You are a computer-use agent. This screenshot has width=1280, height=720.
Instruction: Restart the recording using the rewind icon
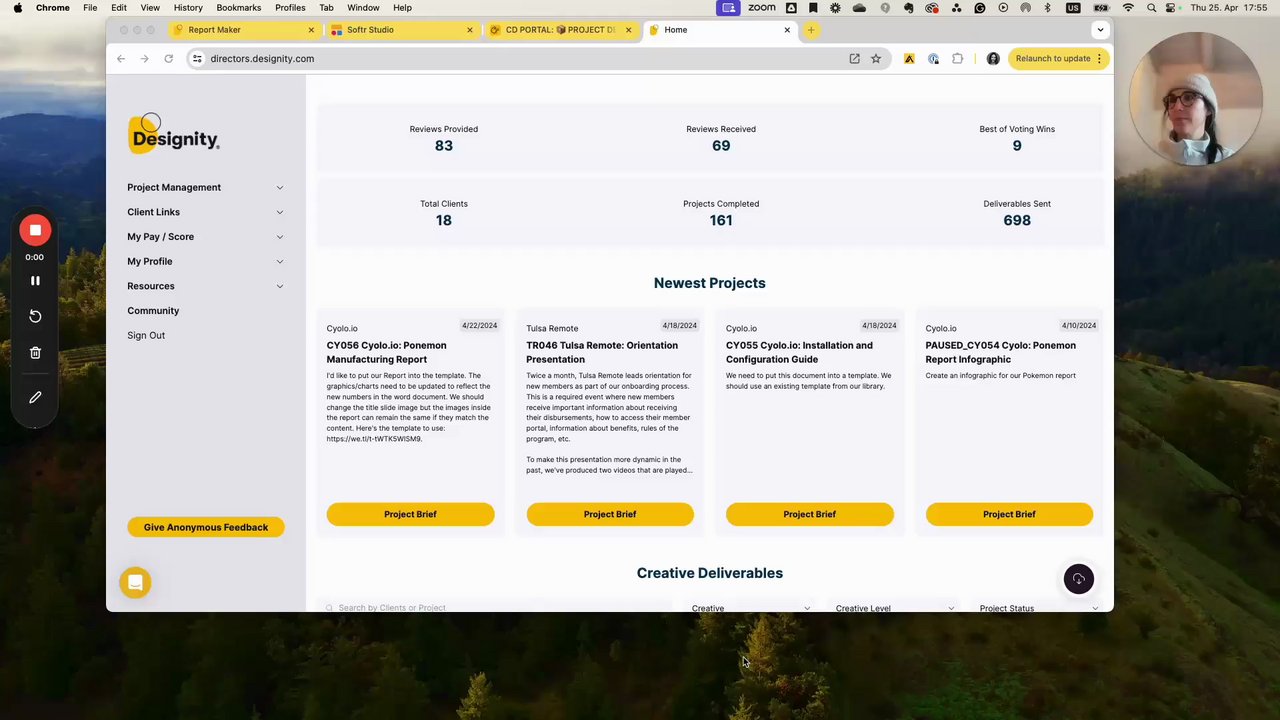35,316
